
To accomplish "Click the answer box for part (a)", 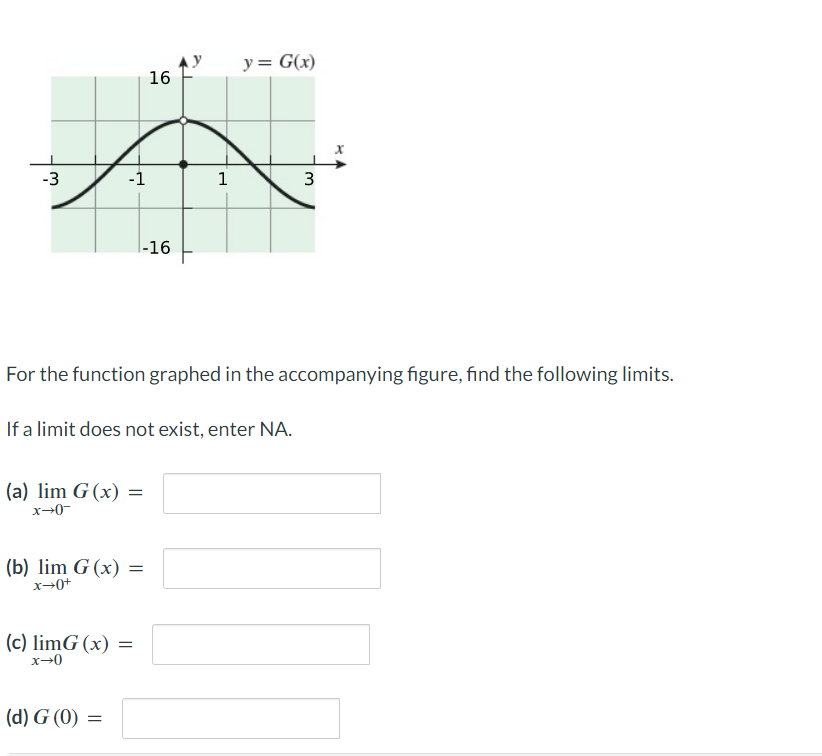I will coord(271,493).
